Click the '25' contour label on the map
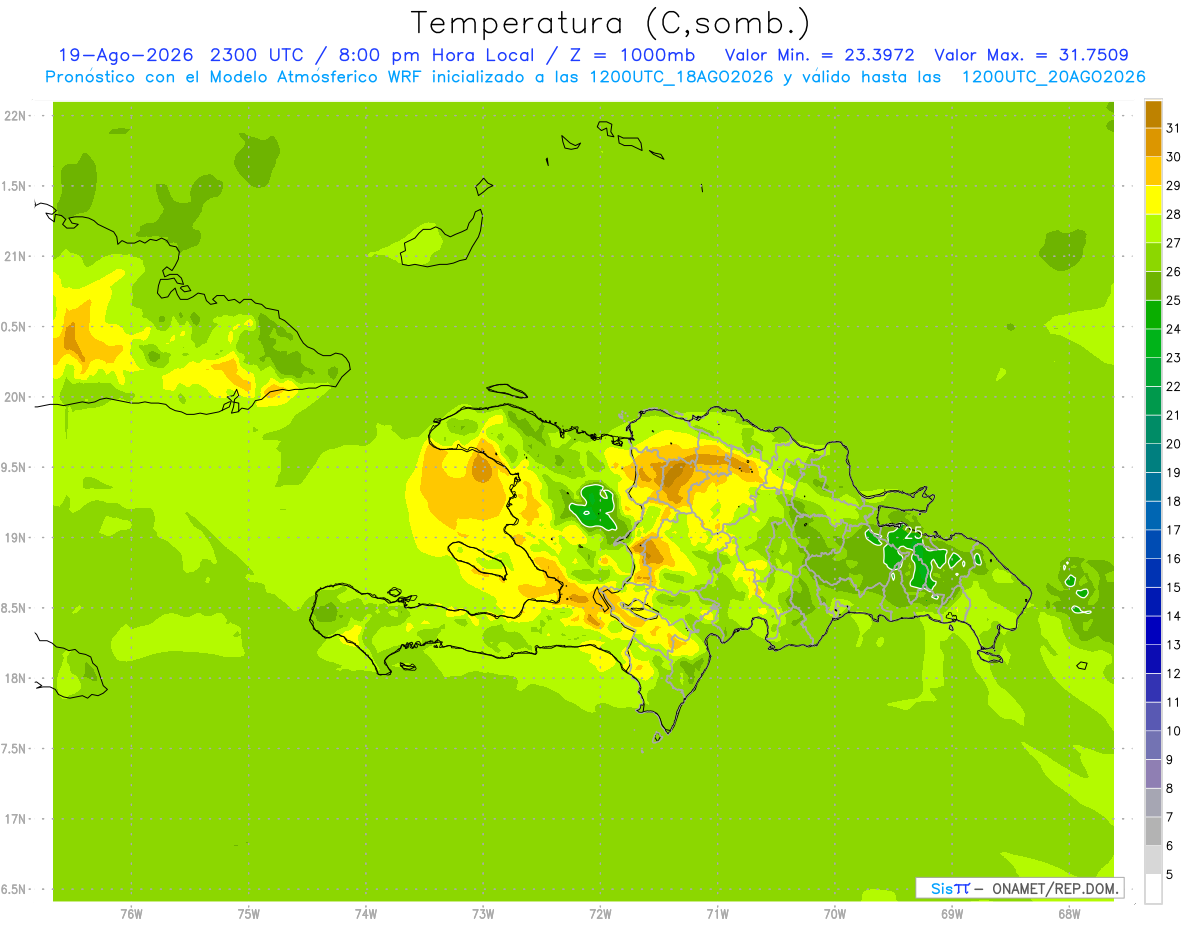 point(912,534)
